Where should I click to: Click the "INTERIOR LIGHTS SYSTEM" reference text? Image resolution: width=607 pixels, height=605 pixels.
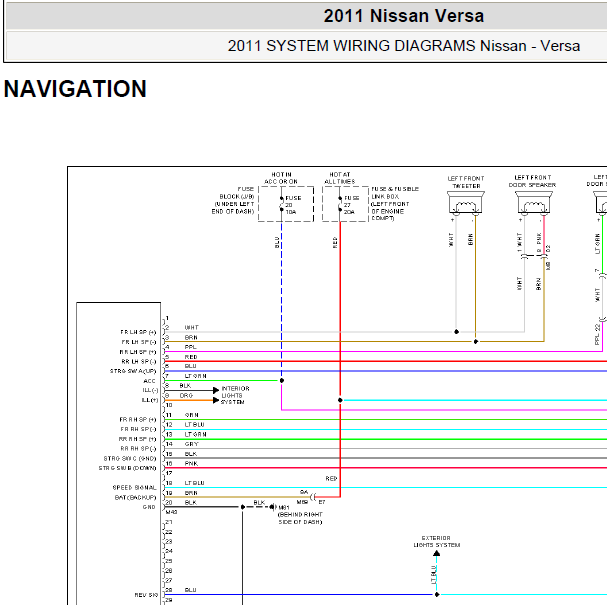235,395
